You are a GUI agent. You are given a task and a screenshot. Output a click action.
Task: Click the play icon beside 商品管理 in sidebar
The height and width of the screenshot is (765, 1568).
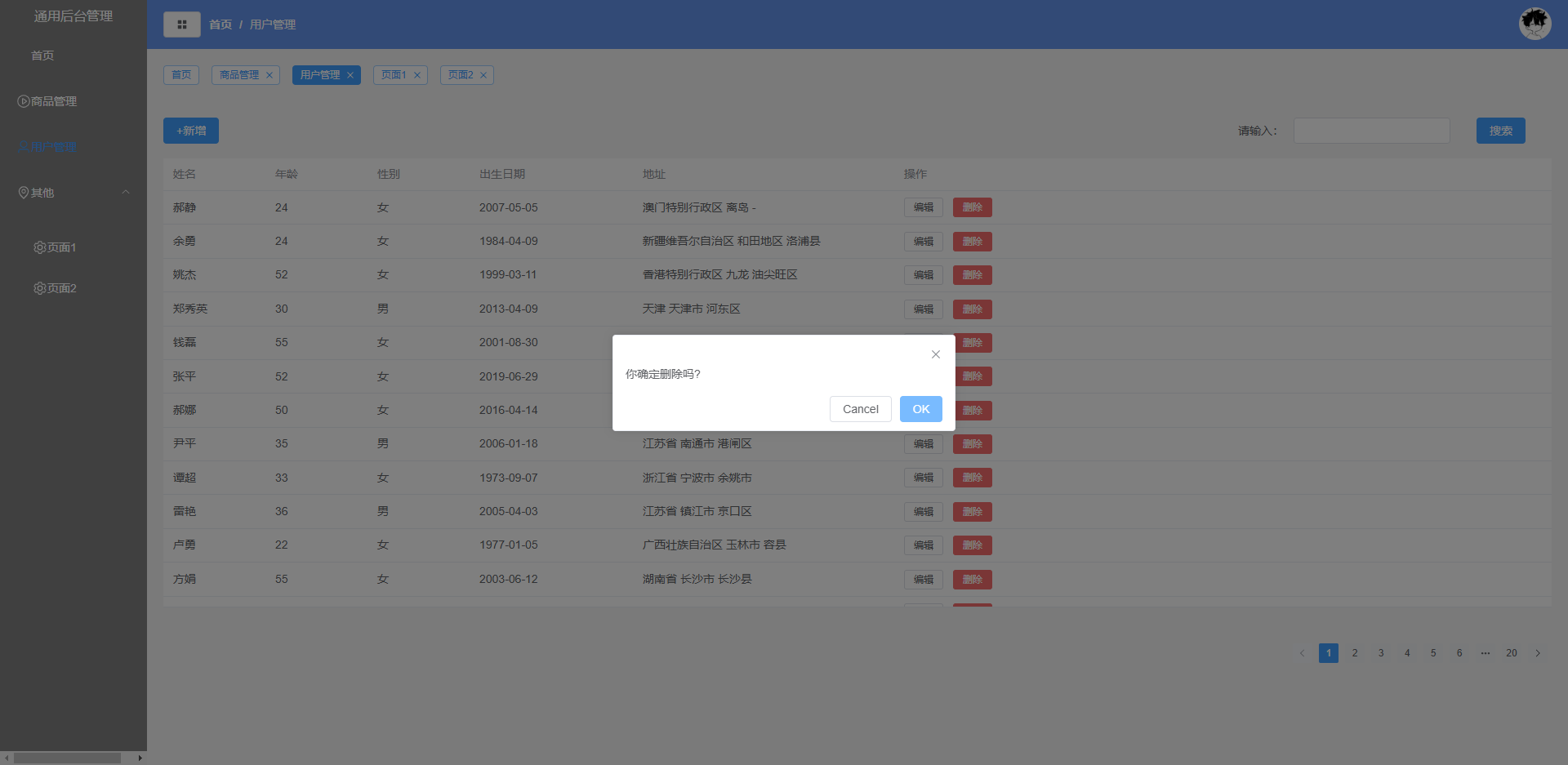pos(22,100)
